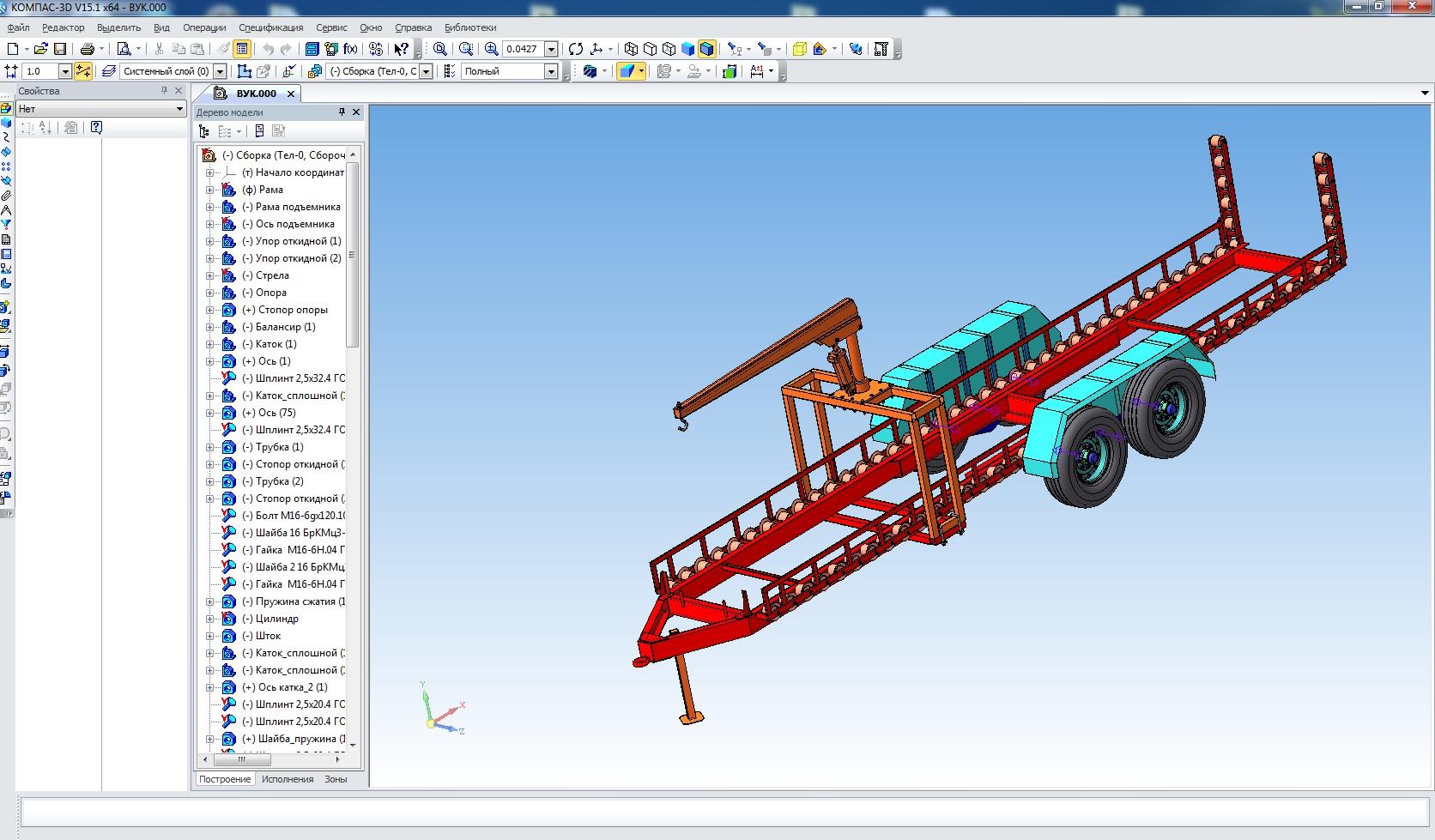The image size is (1435, 840).
Task: Click the Open file folder icon
Action: click(40, 49)
